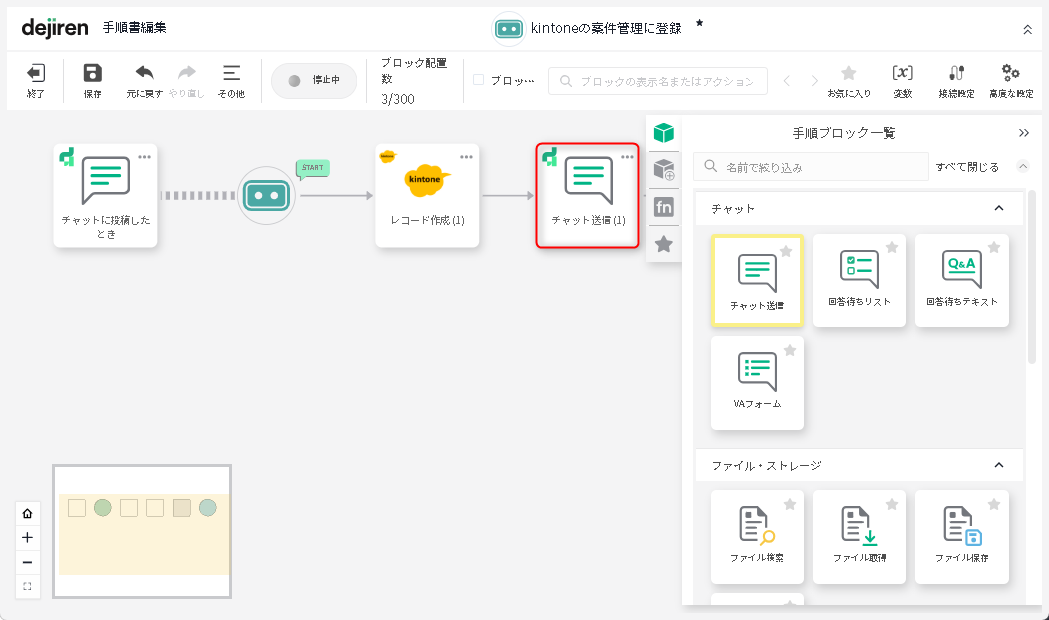Favorite the ファイル検索 block star
This screenshot has width=1049, height=620.
(x=790, y=504)
